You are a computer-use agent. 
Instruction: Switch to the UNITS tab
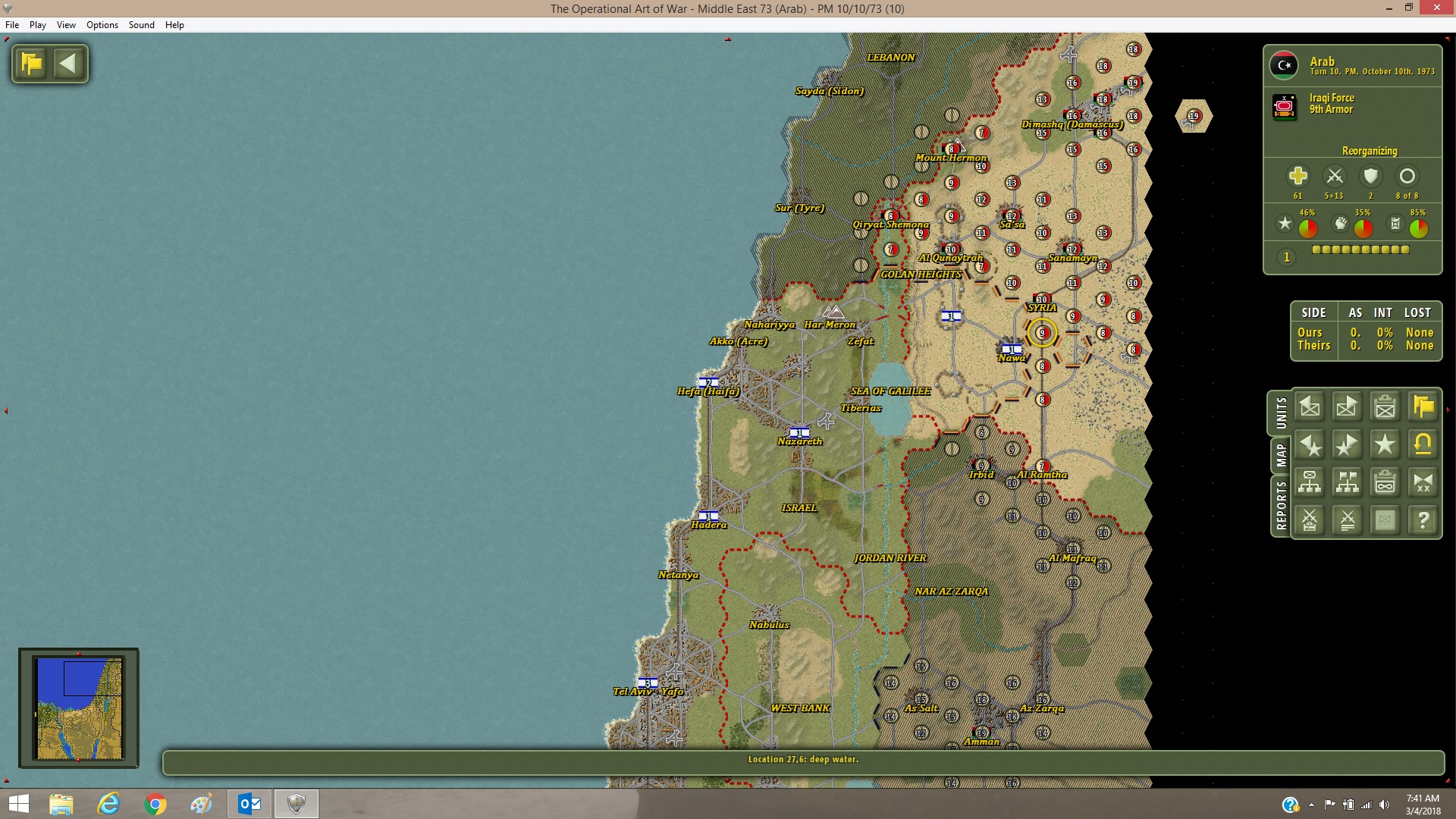click(x=1281, y=413)
